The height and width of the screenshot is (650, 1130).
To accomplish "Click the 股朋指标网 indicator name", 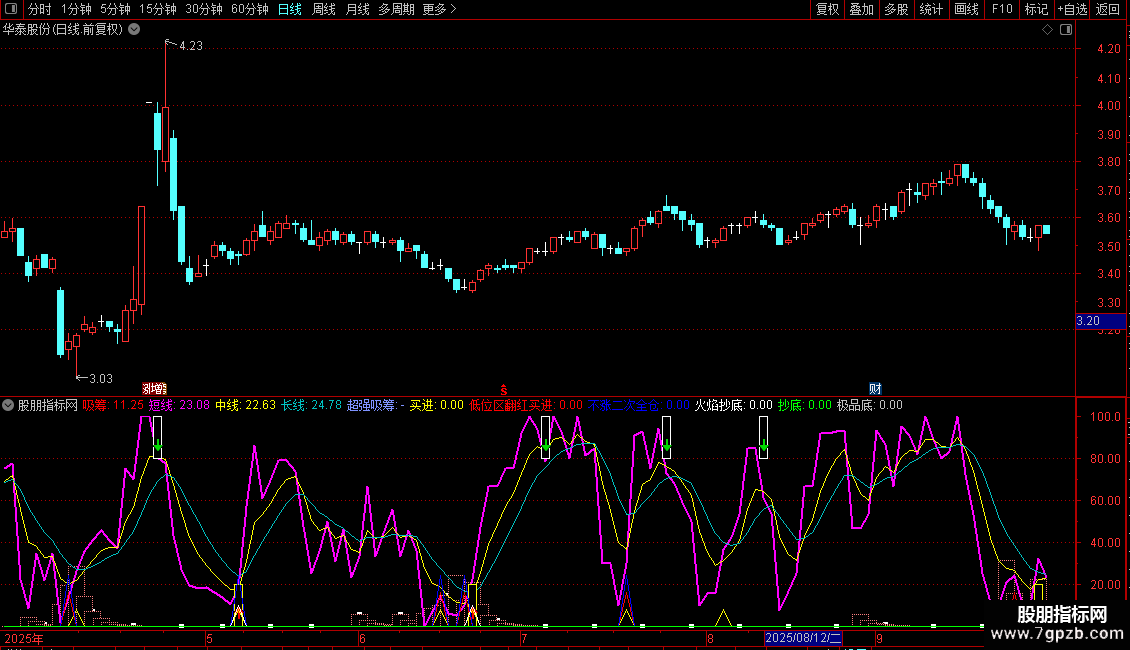I will [48, 405].
